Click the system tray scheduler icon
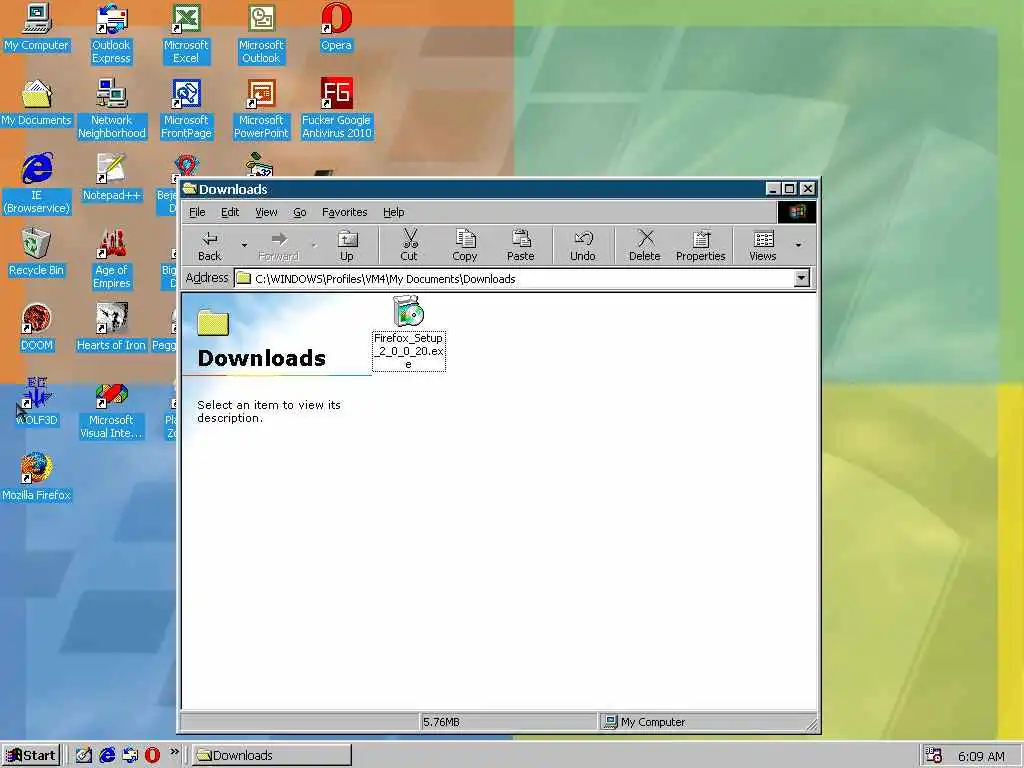The height and width of the screenshot is (768, 1024). click(x=934, y=756)
